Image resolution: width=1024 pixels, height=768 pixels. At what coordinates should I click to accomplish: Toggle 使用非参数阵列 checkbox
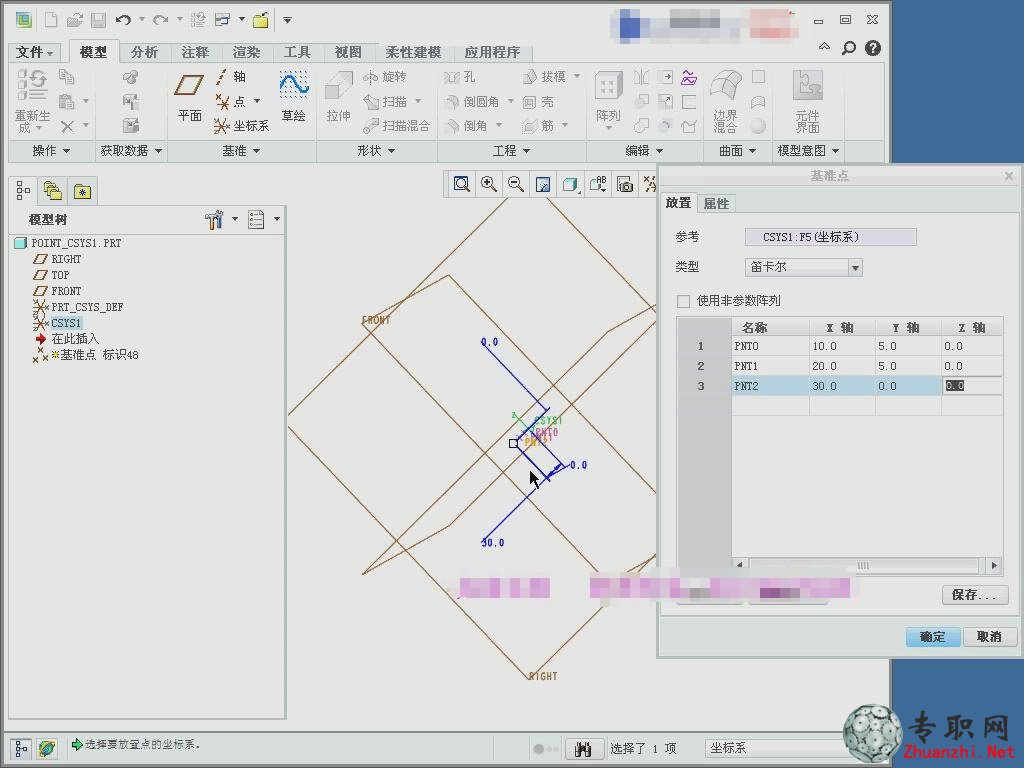[683, 301]
